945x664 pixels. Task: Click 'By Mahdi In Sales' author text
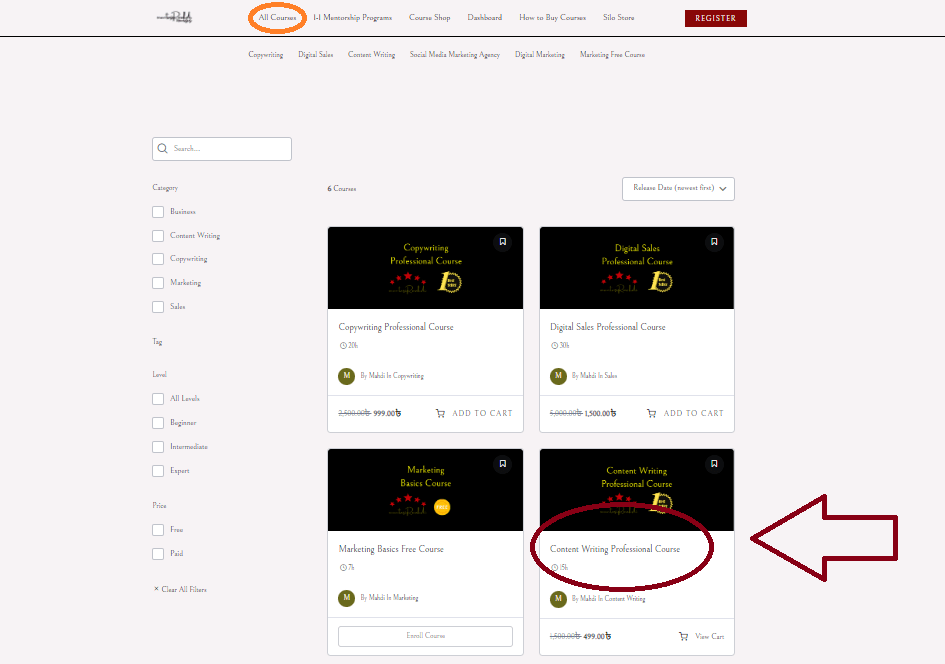point(594,376)
